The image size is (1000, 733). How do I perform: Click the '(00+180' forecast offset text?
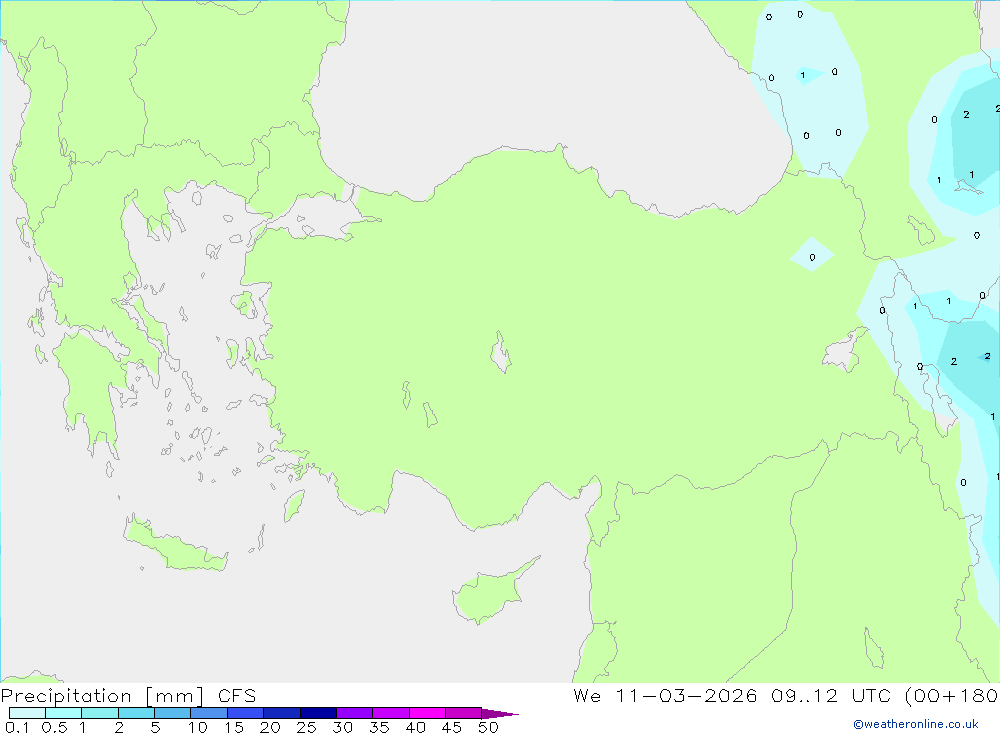(952, 696)
